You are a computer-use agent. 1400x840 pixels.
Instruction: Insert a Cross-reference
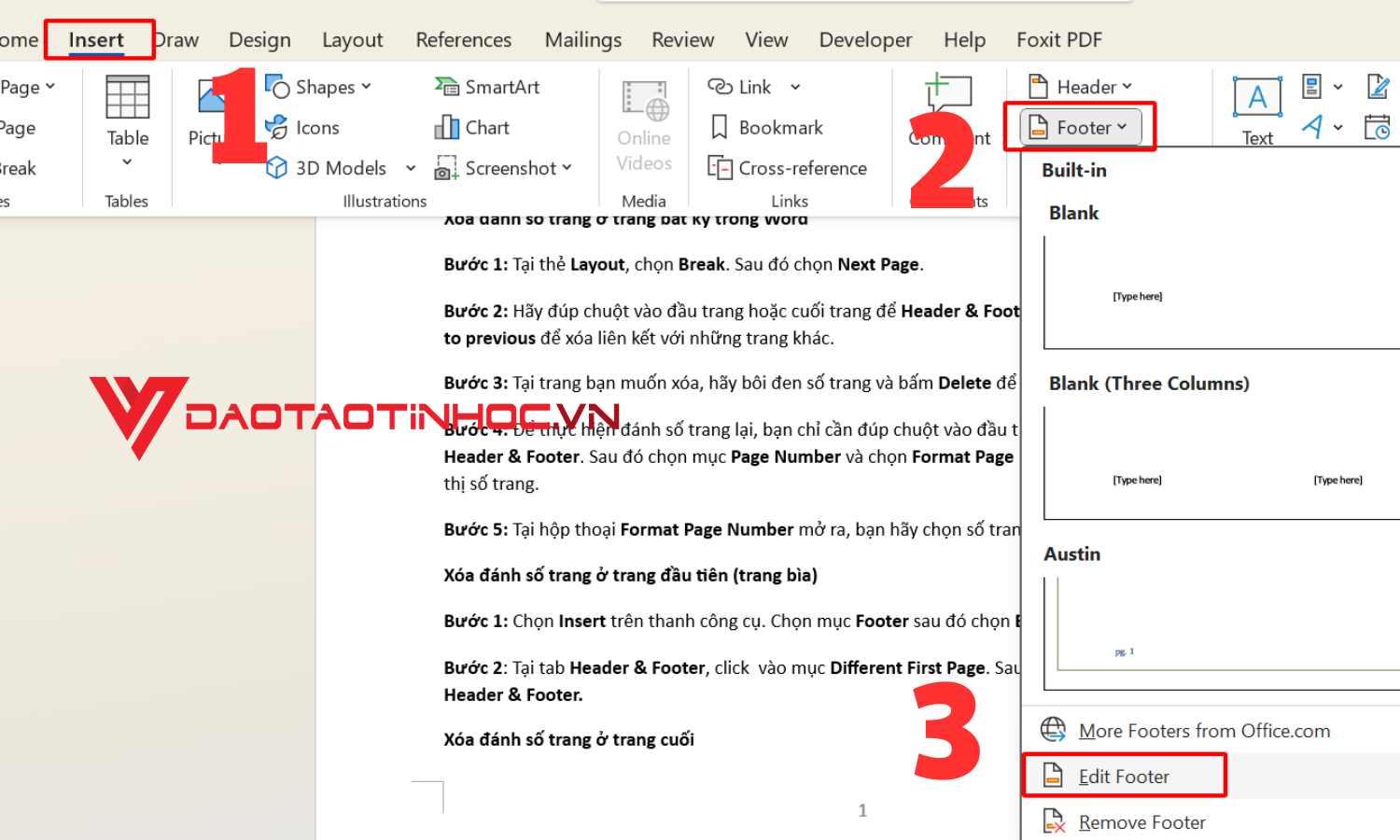tap(788, 168)
